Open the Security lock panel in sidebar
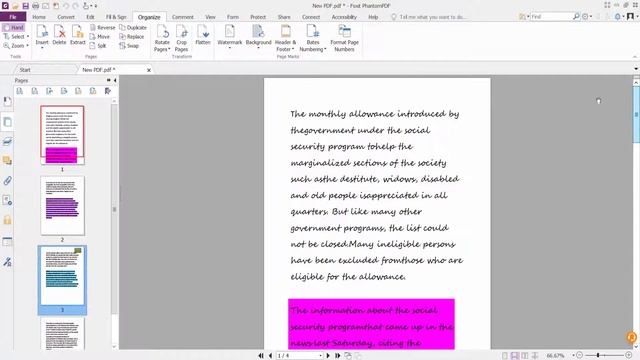 tap(7, 220)
